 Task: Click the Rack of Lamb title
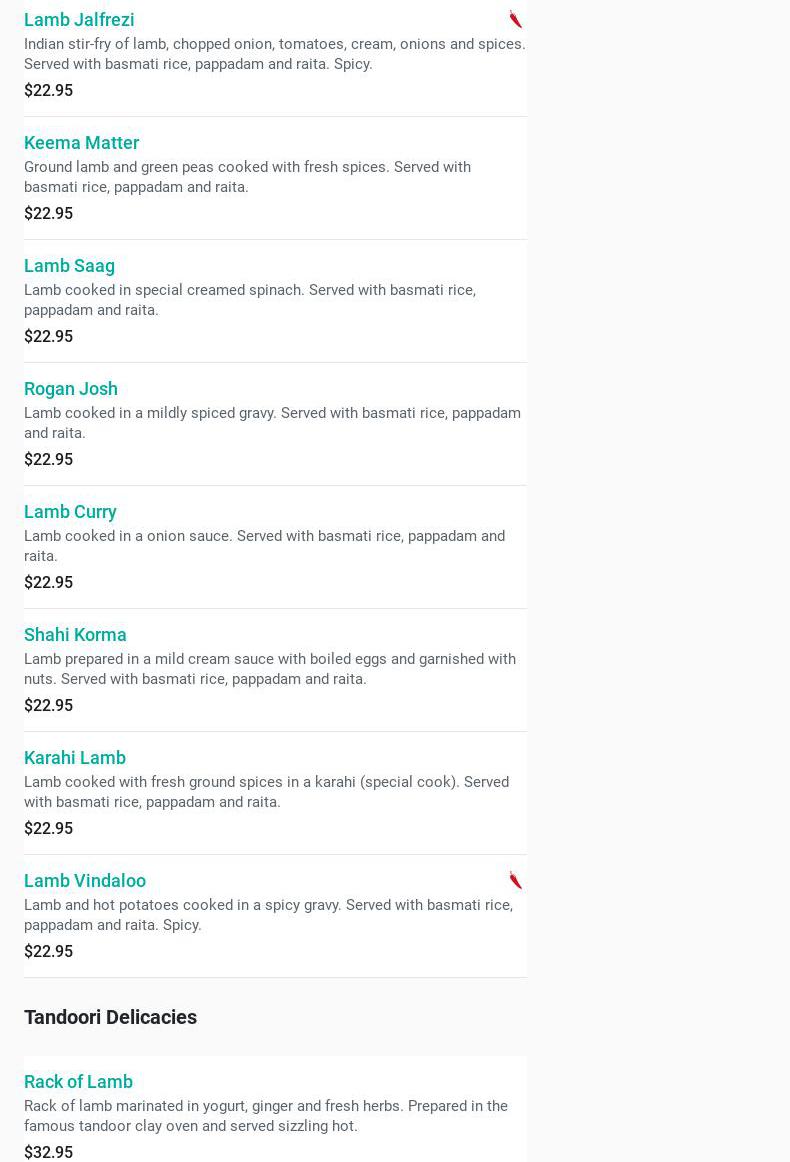pyautogui.click(x=78, y=1081)
